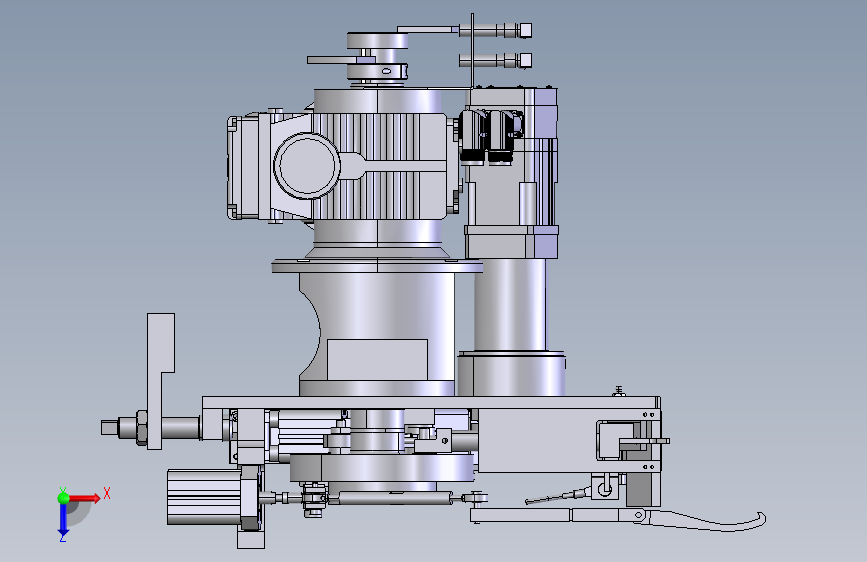
Task: Select the upper hex bolt at top right
Action: pyautogui.click(x=495, y=30)
